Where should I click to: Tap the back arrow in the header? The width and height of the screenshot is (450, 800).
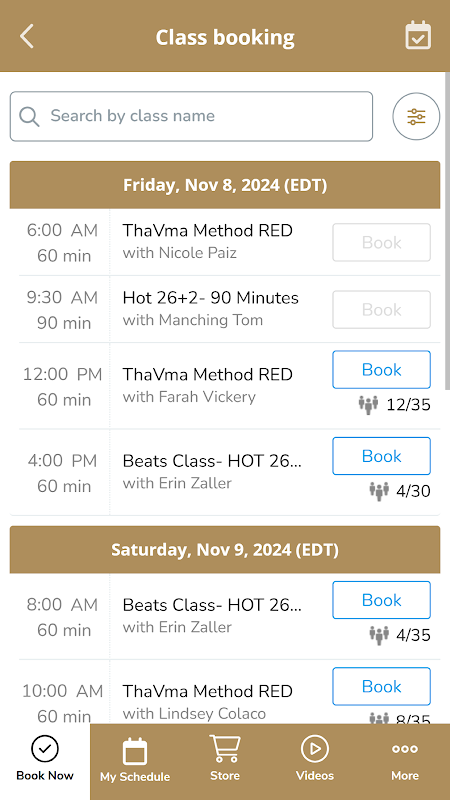coord(27,37)
